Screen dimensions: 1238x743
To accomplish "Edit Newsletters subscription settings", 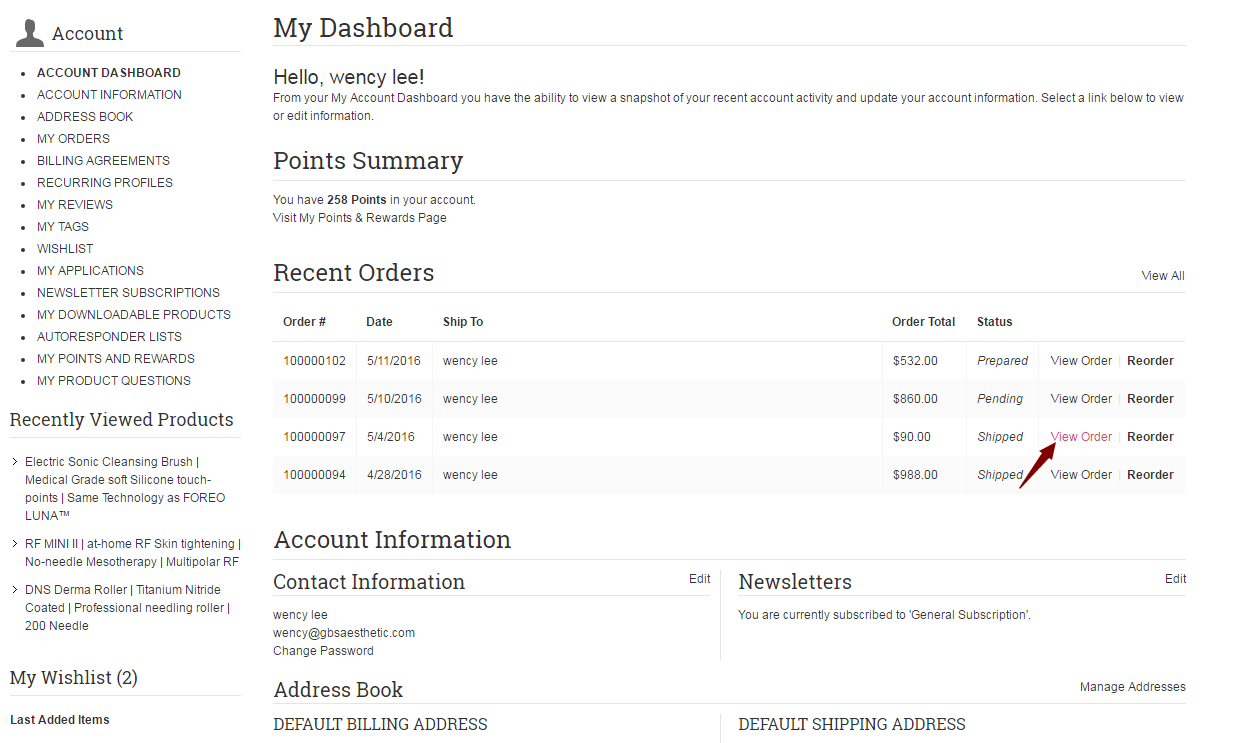I will [1175, 579].
